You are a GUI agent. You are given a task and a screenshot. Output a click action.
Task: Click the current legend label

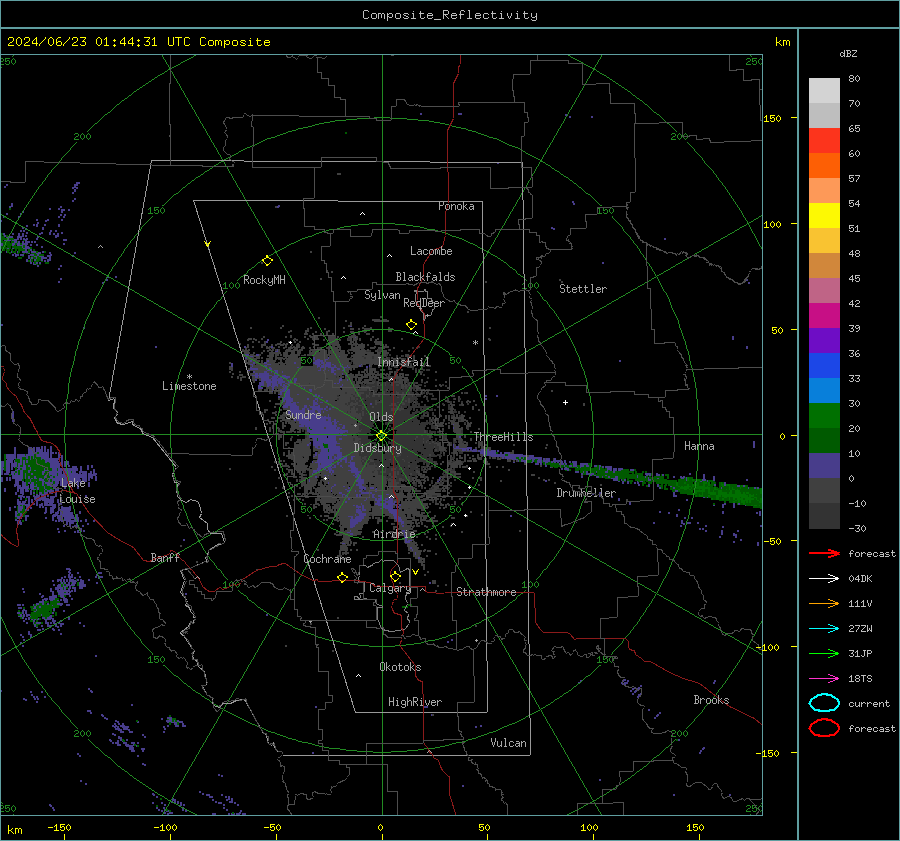point(869,703)
